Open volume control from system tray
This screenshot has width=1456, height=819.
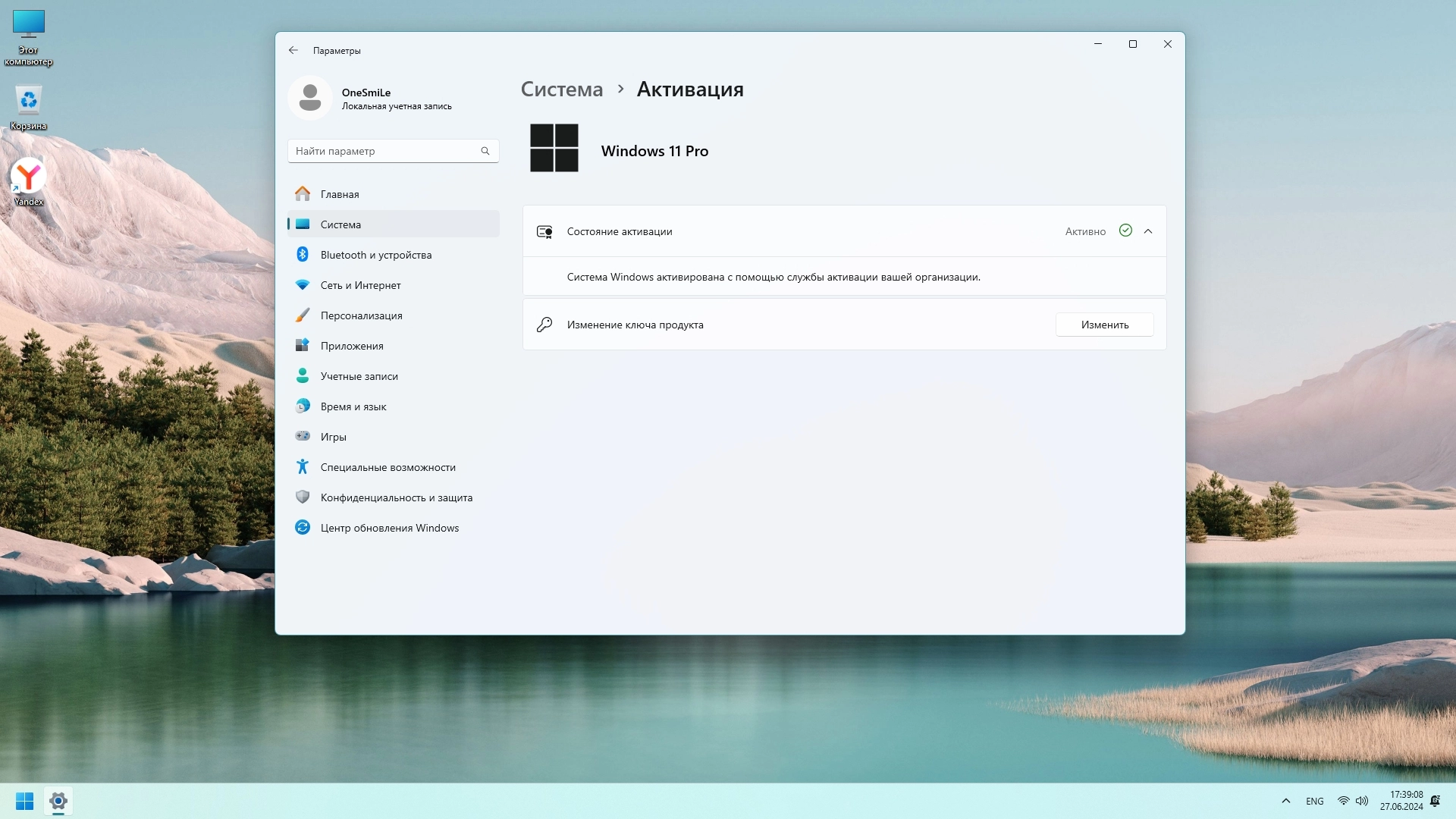point(1362,801)
